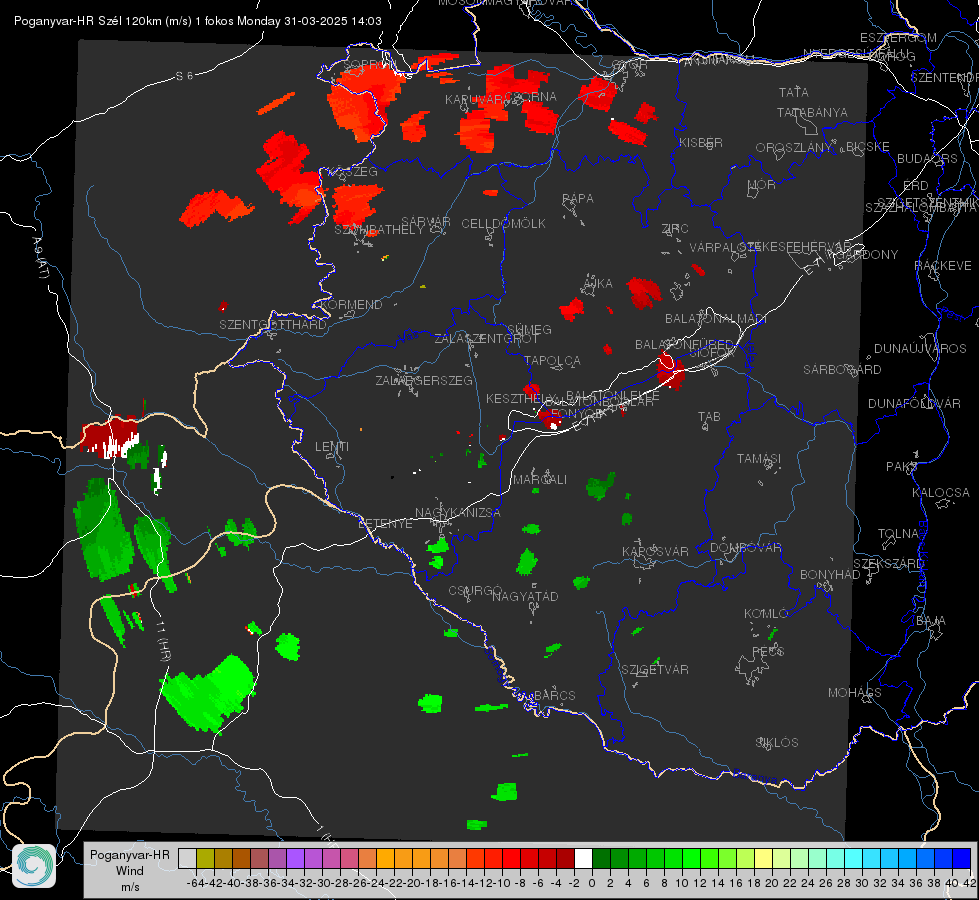
Task: Click the TATABANYA city label
Action: [x=812, y=112]
